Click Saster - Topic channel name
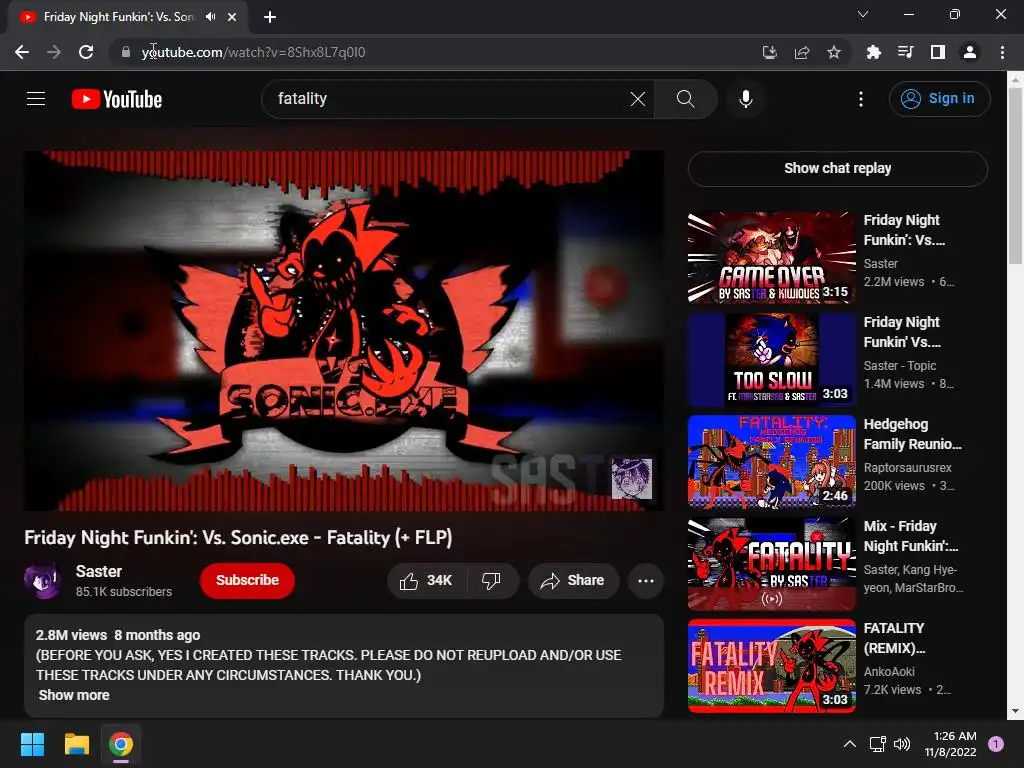 [x=900, y=366]
